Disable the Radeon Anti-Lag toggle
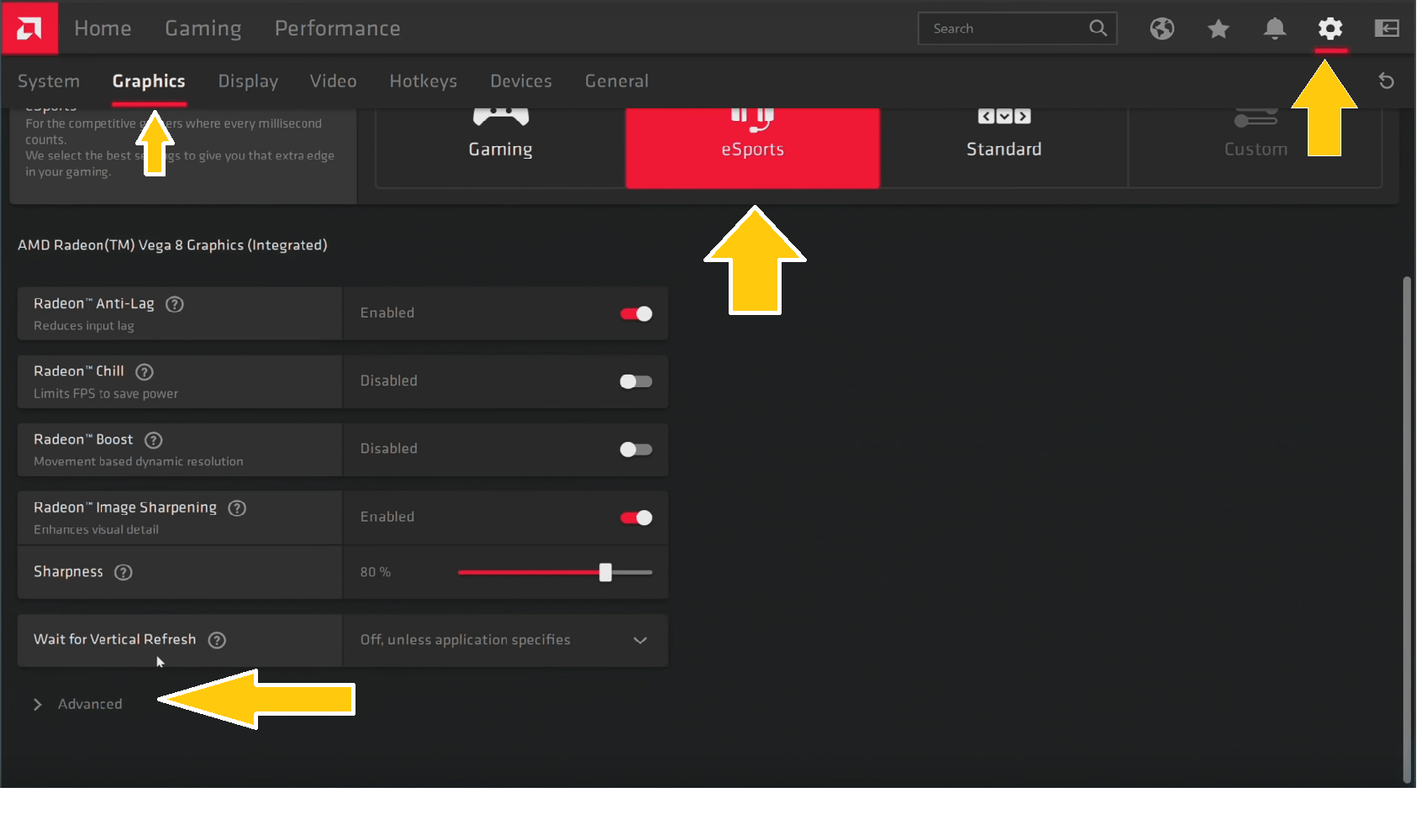 (x=636, y=313)
